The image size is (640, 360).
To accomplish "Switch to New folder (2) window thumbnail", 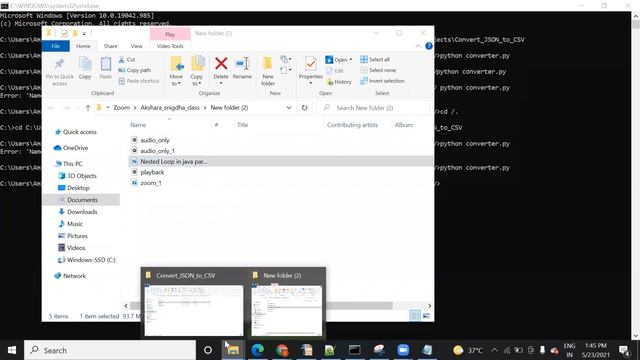I will click(x=287, y=304).
